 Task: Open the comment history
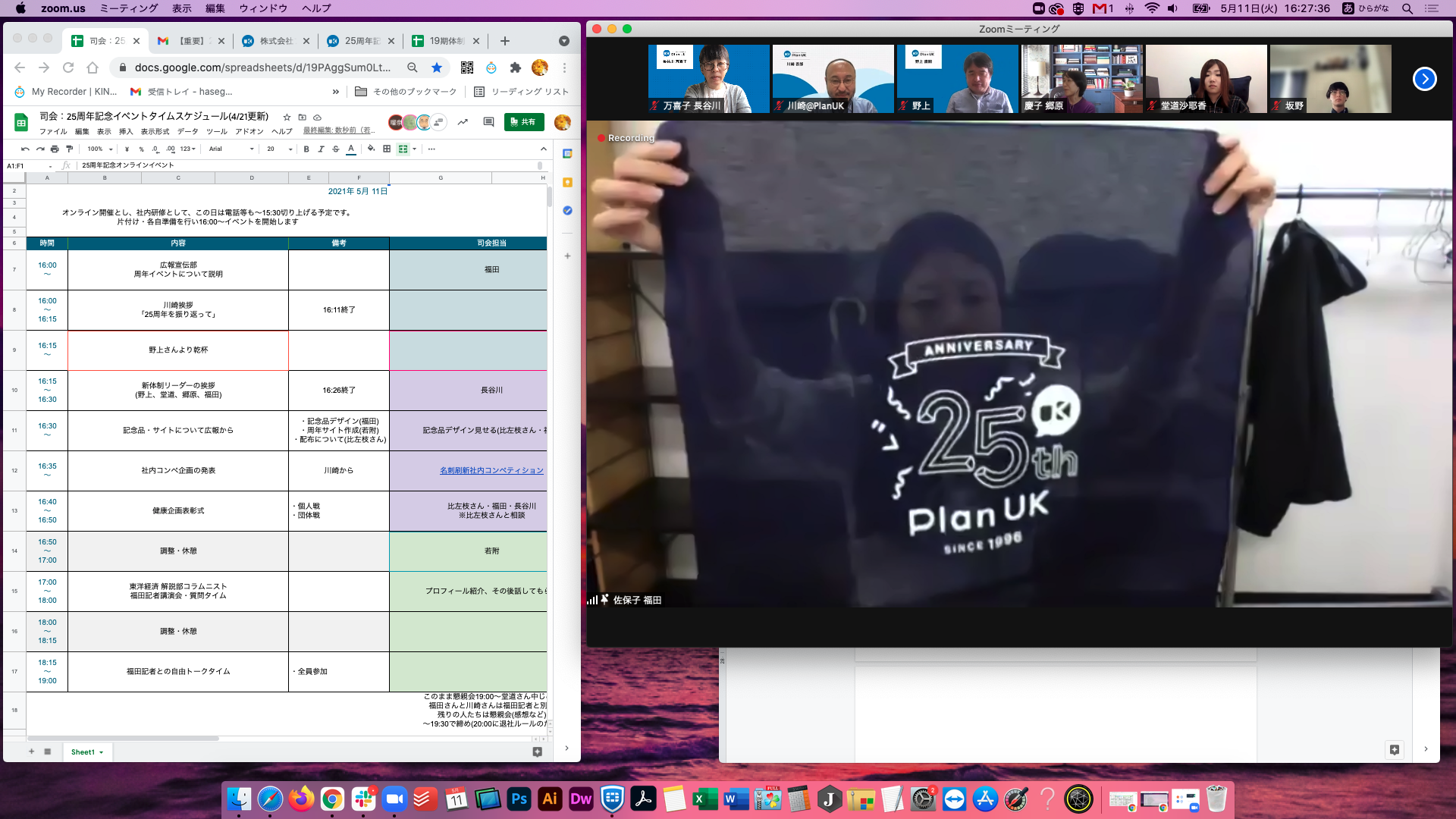pos(488,121)
